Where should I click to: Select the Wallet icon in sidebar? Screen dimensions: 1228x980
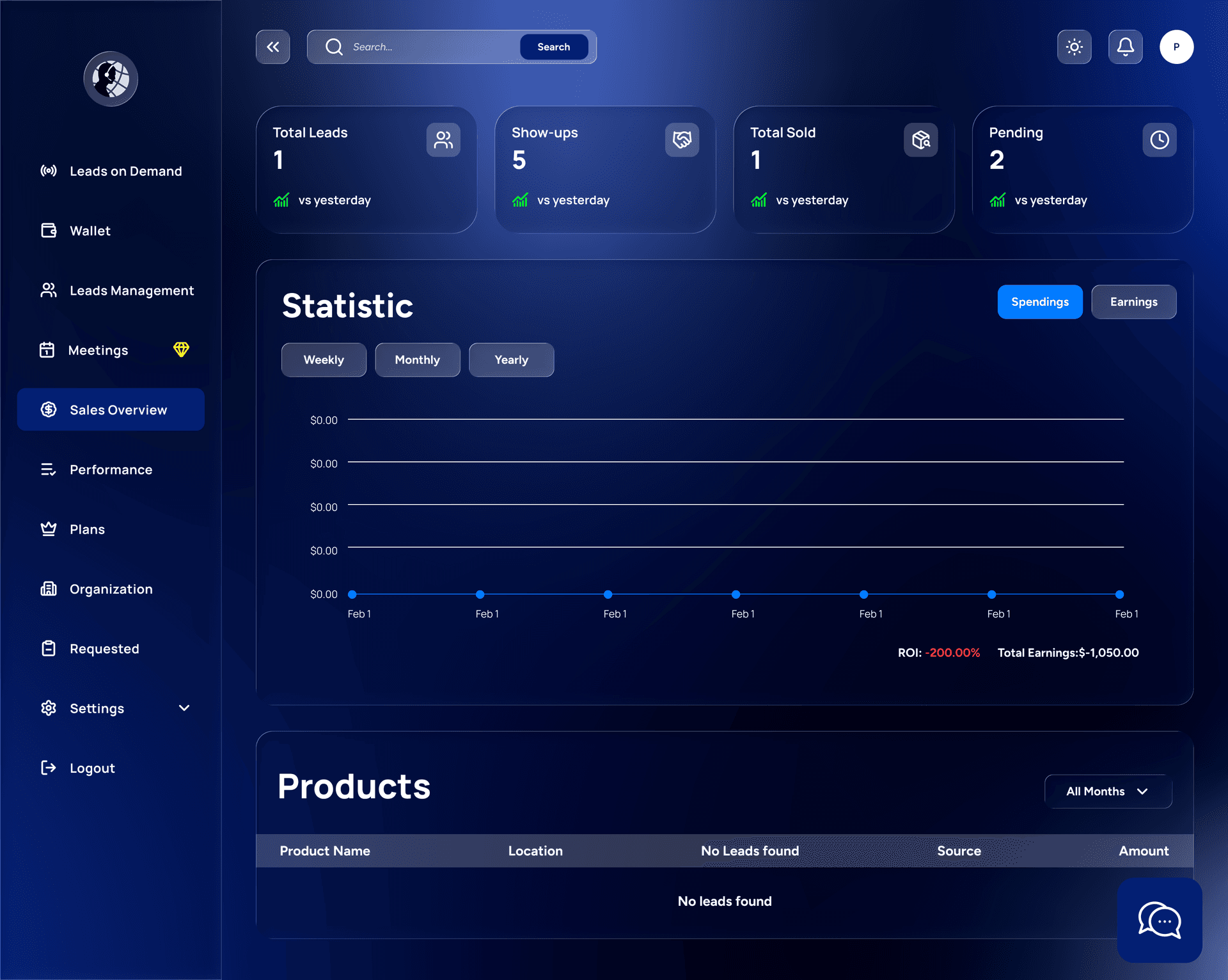49,230
